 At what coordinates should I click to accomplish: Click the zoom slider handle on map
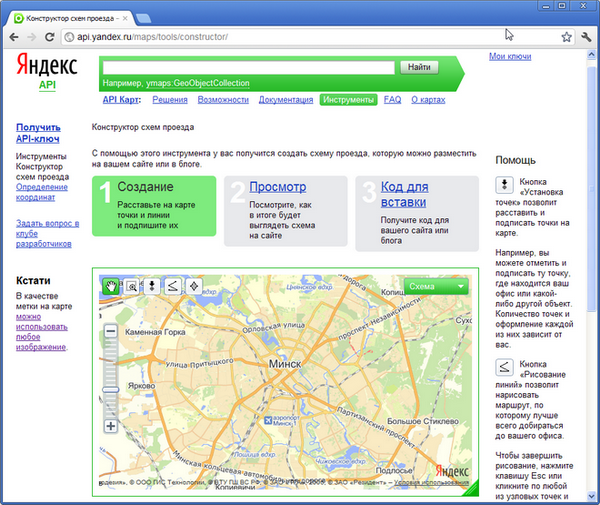[x=111, y=389]
